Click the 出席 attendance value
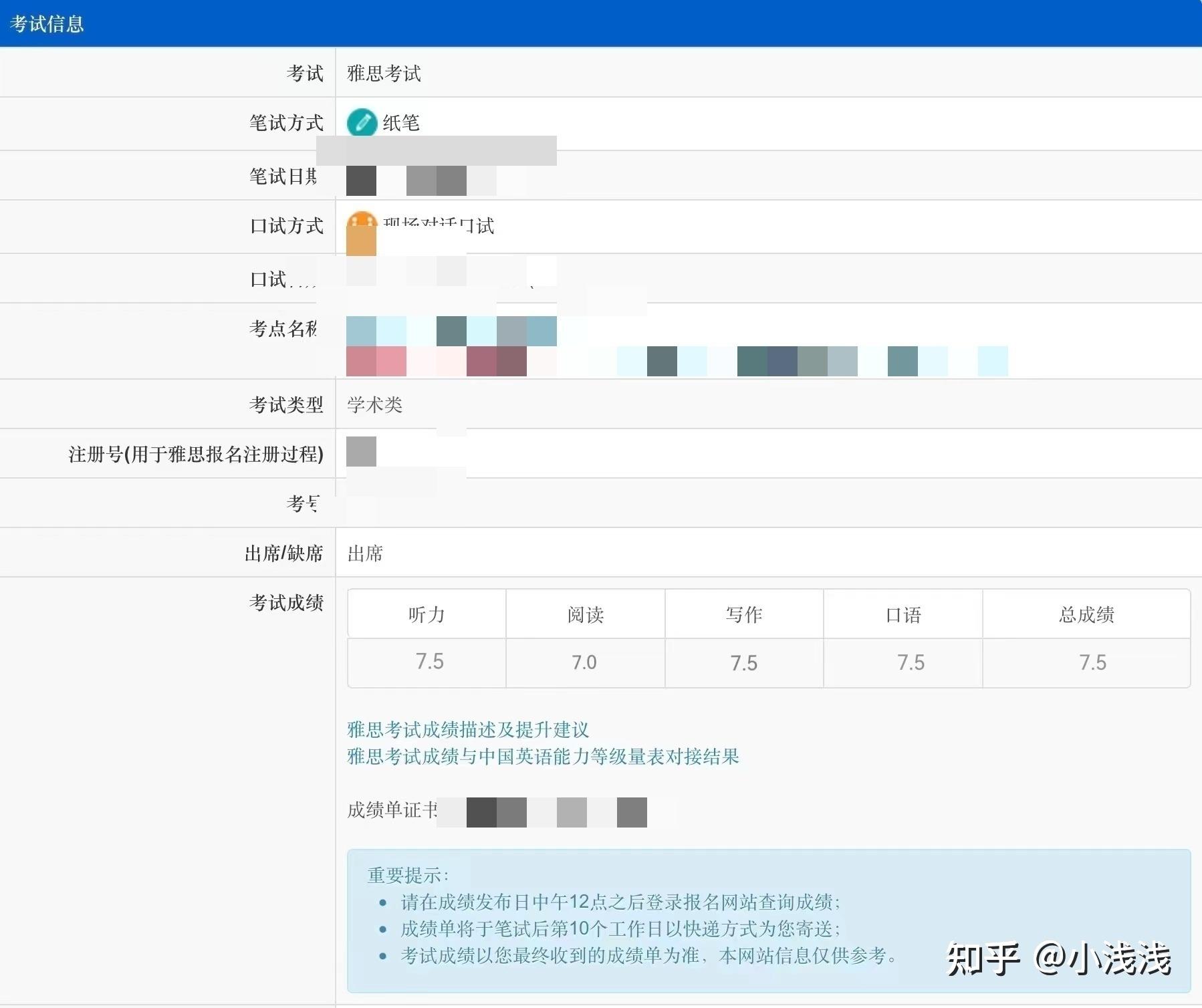The image size is (1202, 1008). click(364, 553)
